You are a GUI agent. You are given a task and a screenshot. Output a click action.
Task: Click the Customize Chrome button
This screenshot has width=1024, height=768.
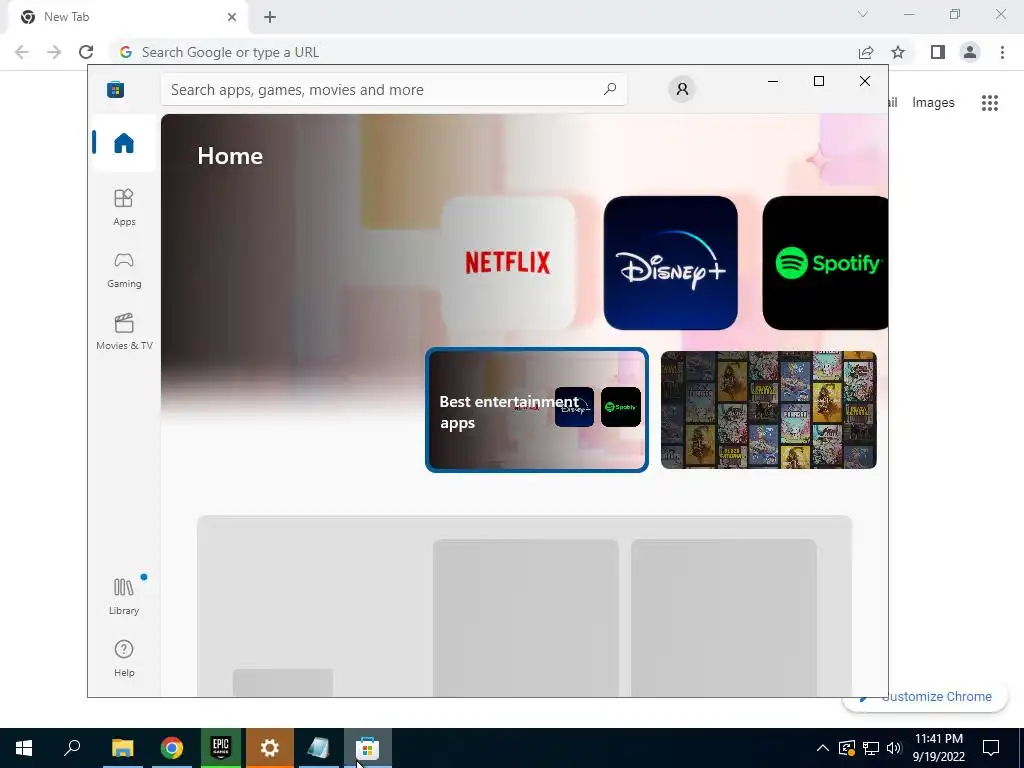pos(927,697)
